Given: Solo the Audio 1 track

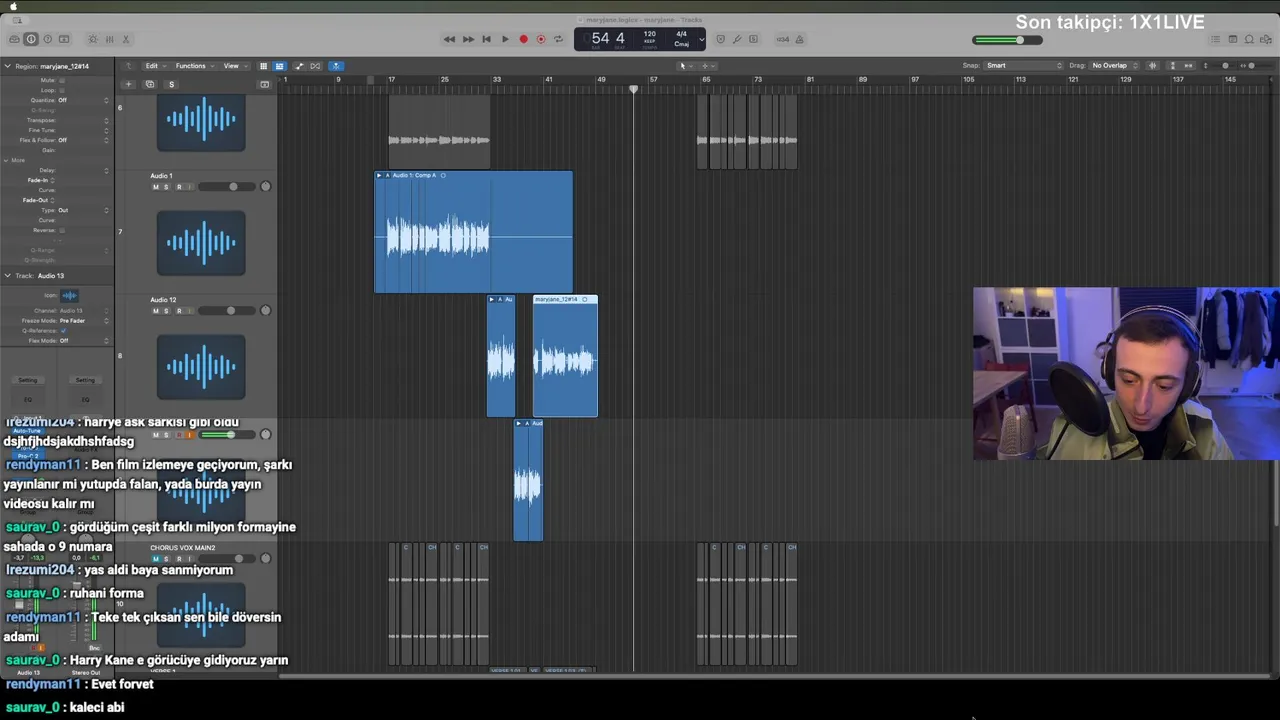Looking at the screenshot, I should click(x=166, y=187).
